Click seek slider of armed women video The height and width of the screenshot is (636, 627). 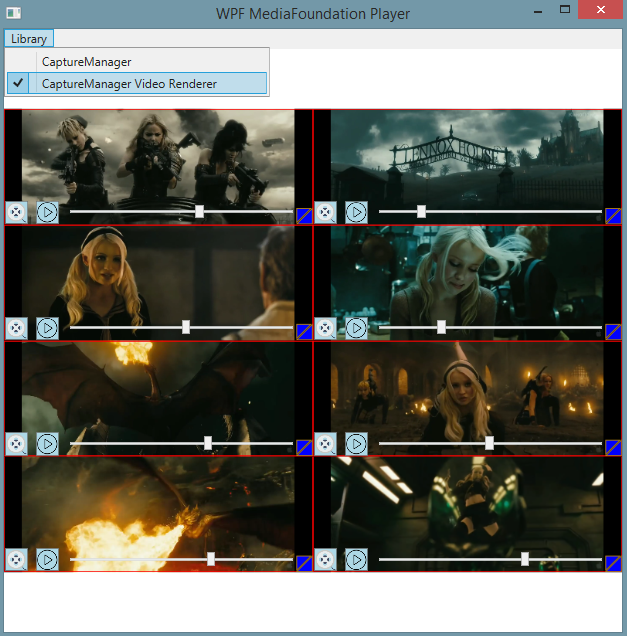181,211
